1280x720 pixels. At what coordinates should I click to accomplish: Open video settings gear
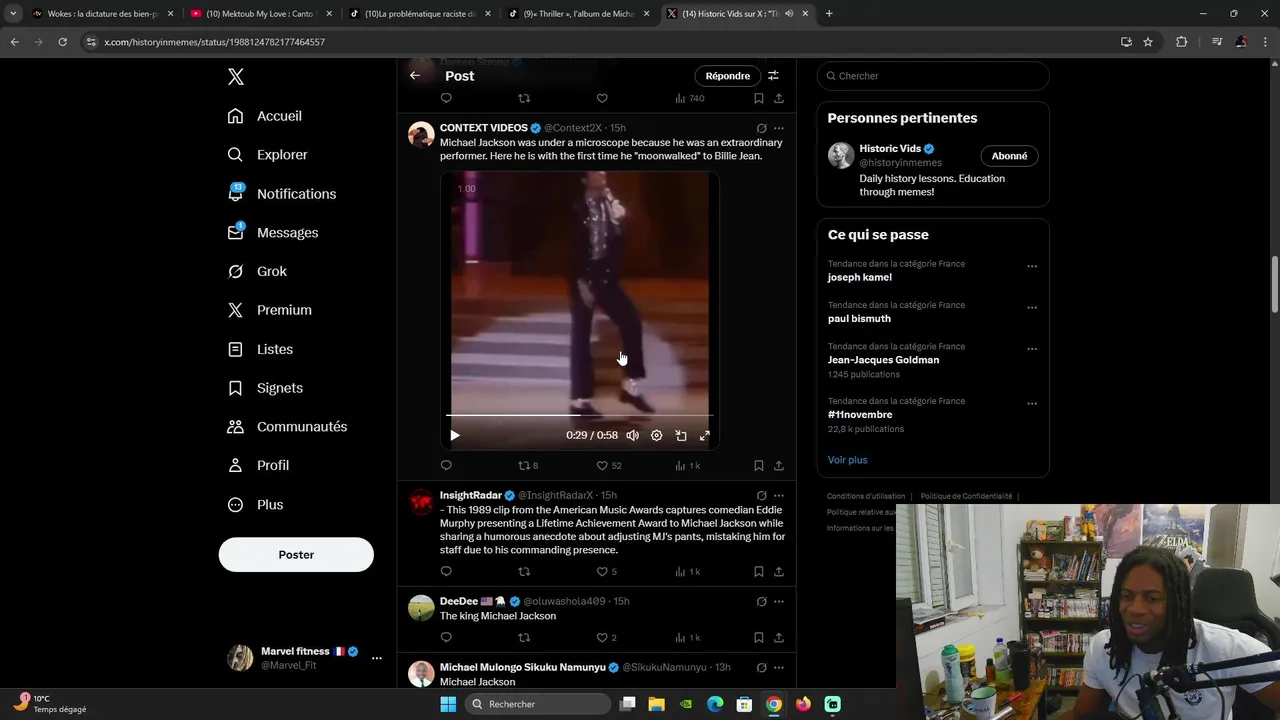pos(656,435)
